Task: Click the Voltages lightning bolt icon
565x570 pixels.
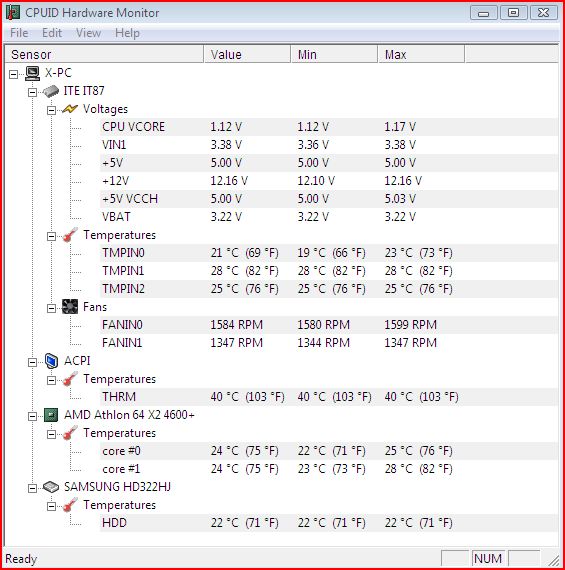Action: [x=70, y=109]
